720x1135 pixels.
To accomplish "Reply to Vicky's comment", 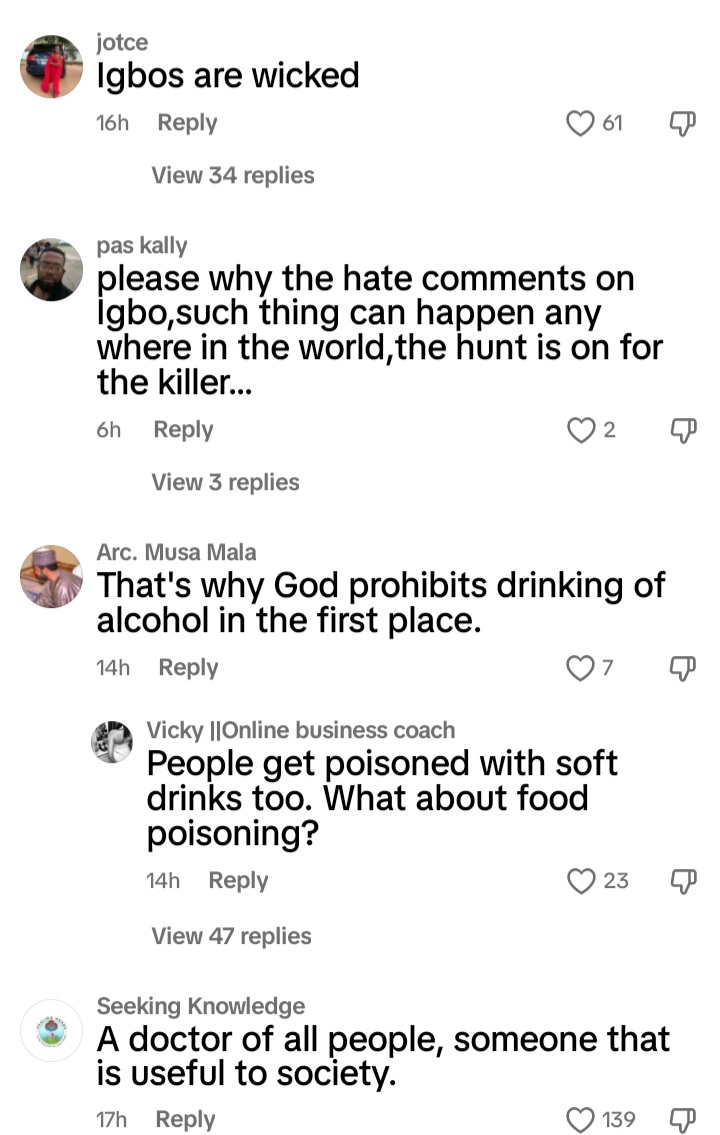I will coord(238,881).
